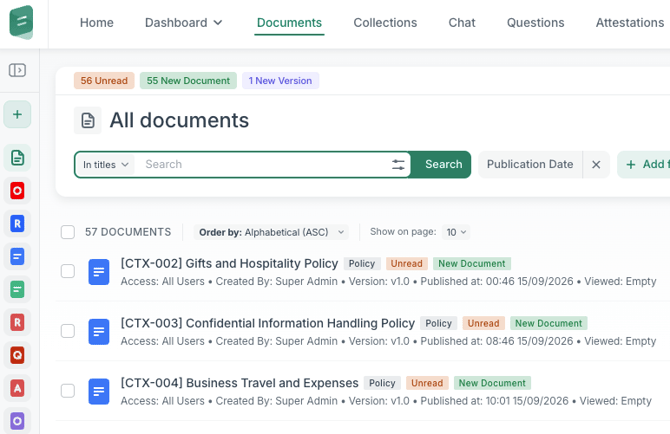Open the red A sidebar icon
Image resolution: width=670 pixels, height=434 pixels.
coord(18,388)
